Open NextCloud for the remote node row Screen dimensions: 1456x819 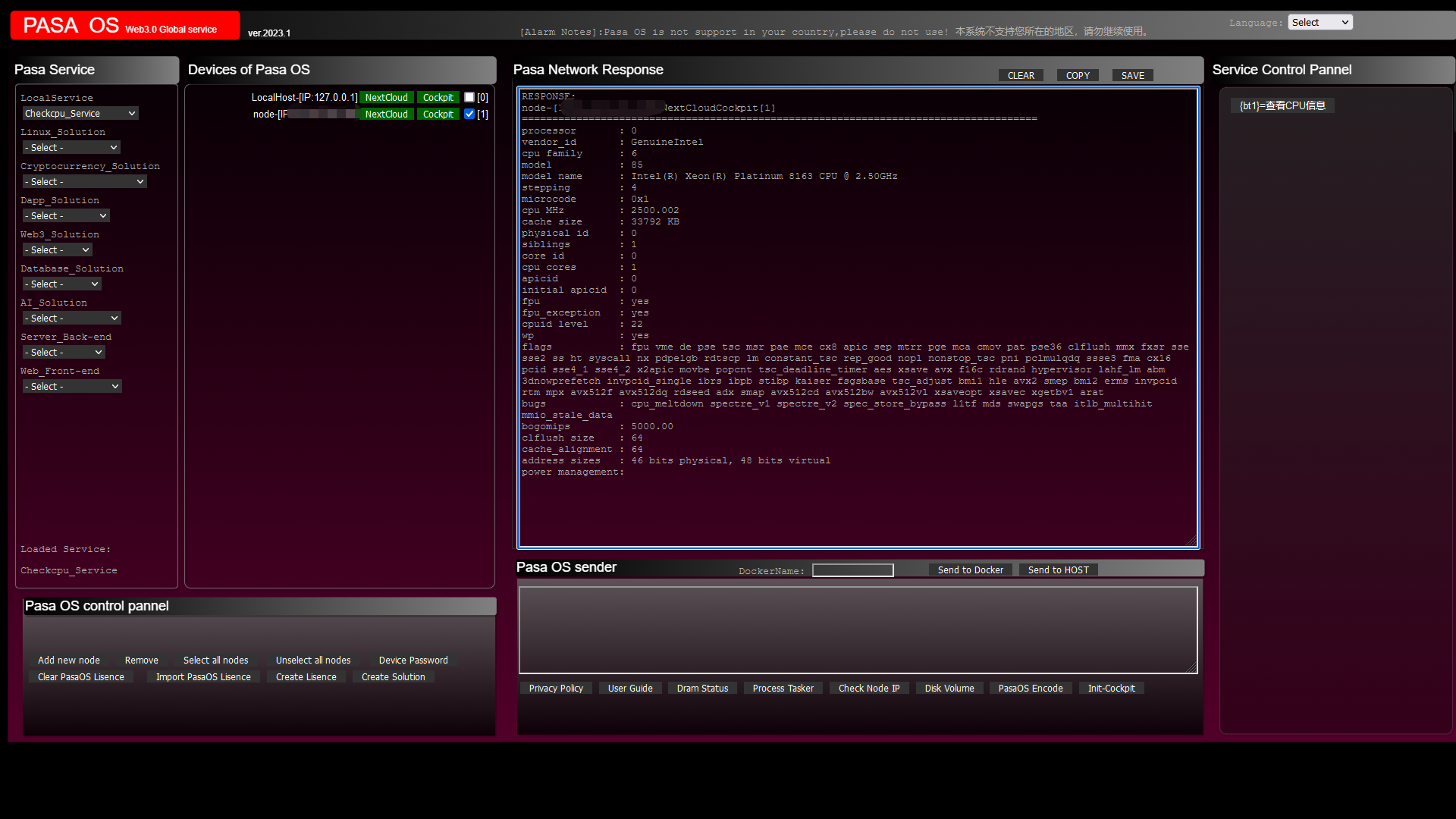pos(387,114)
